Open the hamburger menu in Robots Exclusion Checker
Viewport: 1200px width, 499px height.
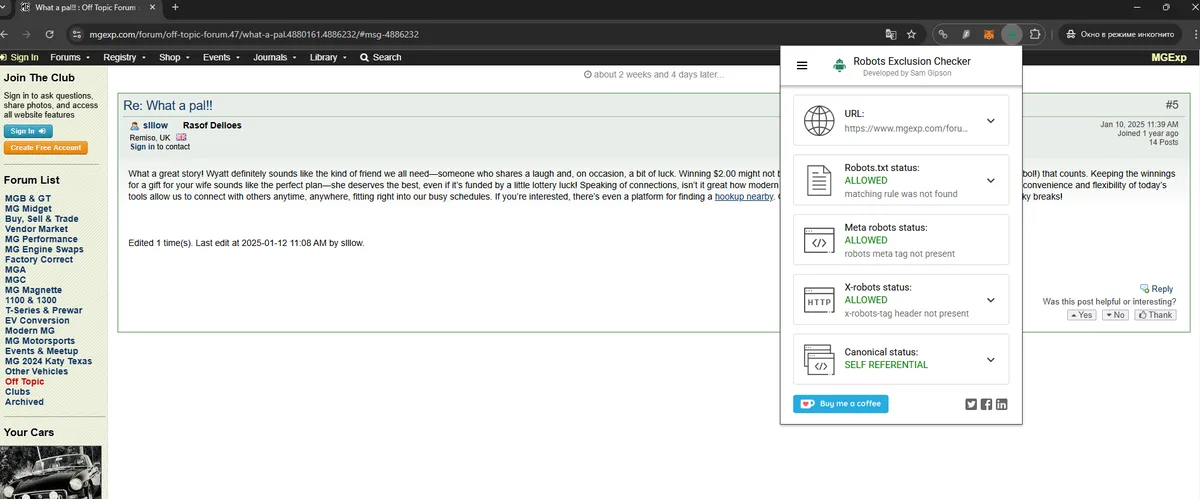(x=802, y=66)
